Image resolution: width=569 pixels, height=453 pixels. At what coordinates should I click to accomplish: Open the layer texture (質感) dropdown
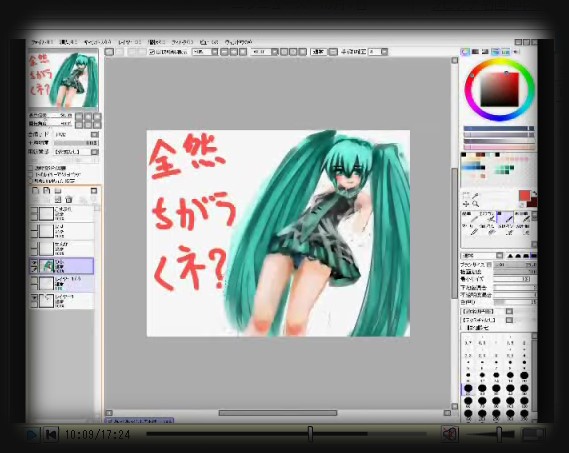click(x=94, y=152)
